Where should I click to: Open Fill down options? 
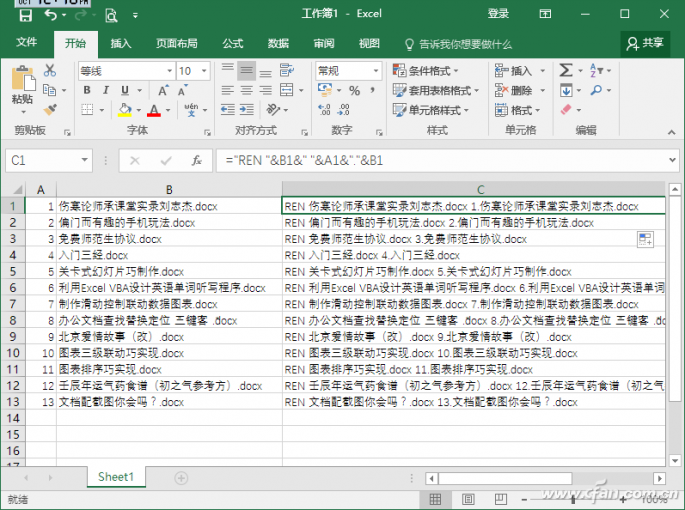(566, 90)
